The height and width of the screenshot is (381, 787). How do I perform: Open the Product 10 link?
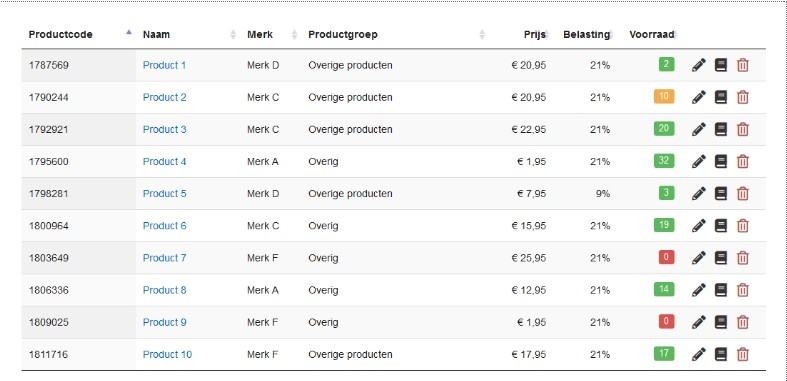[x=167, y=354]
